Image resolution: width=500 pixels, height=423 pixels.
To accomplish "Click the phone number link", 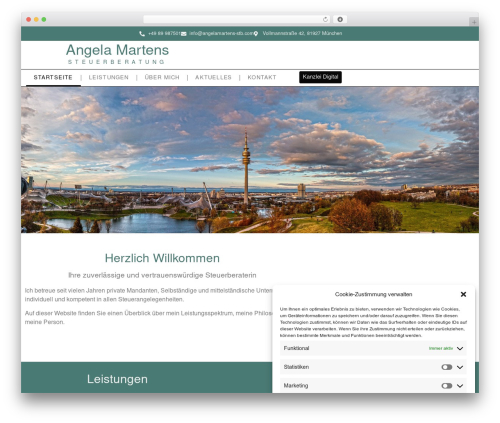I will click(164, 33).
